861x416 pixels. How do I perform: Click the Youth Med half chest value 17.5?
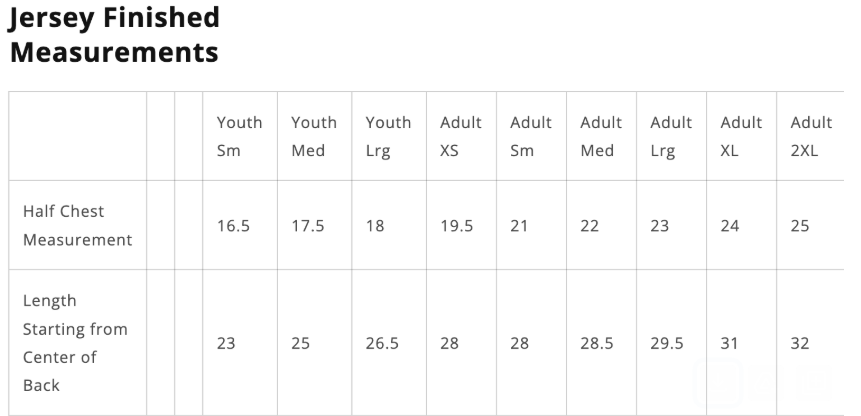pyautogui.click(x=307, y=226)
